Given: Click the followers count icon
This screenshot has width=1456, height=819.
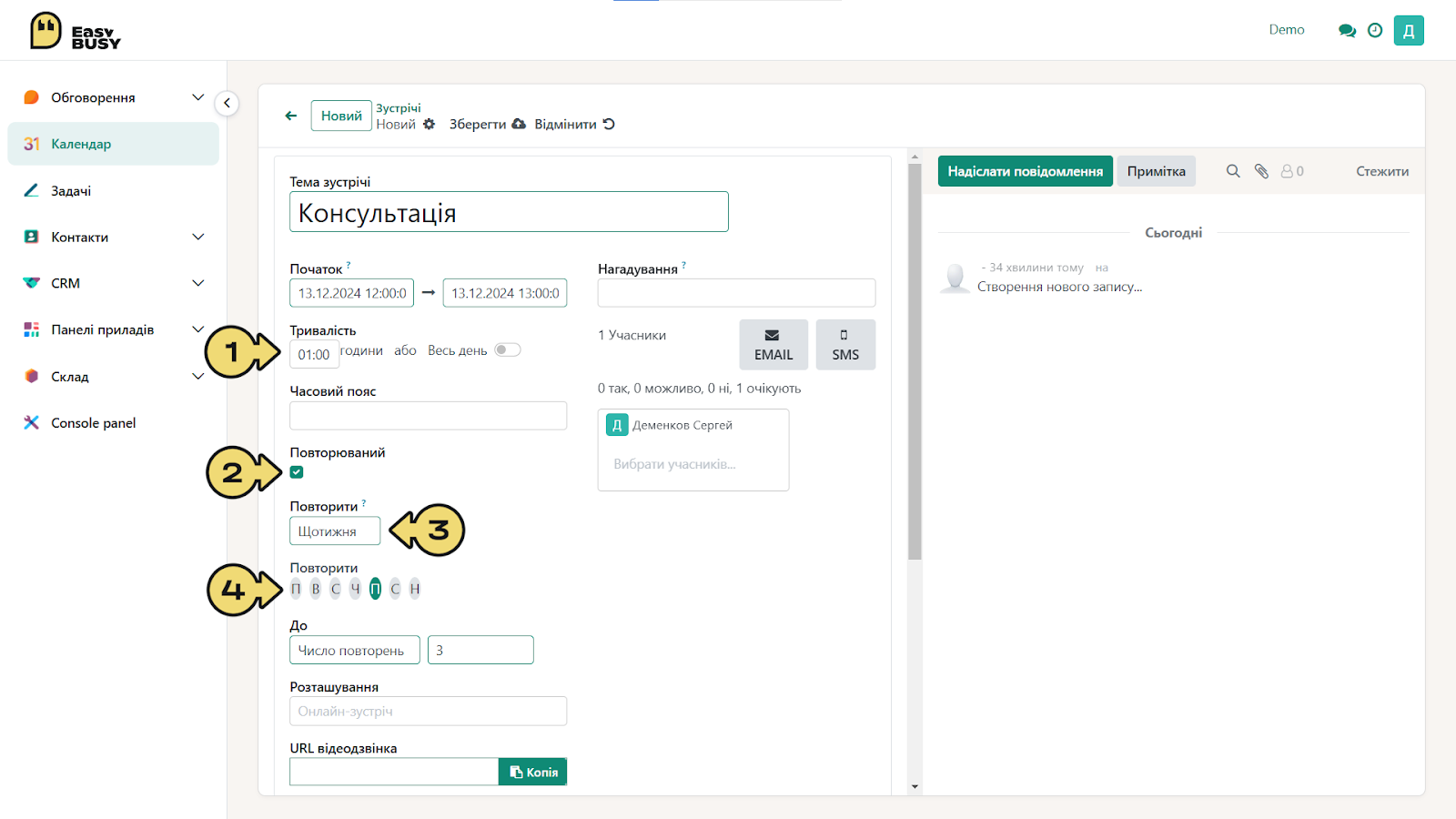Looking at the screenshot, I should 1292,171.
